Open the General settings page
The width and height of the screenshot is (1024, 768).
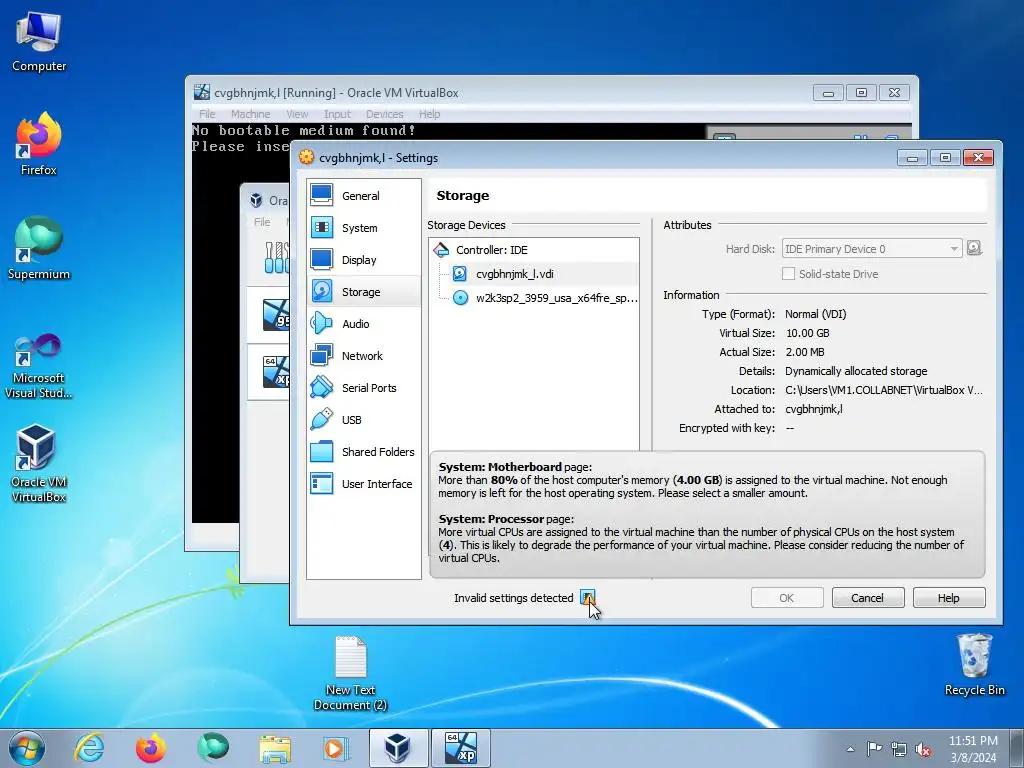click(x=363, y=196)
